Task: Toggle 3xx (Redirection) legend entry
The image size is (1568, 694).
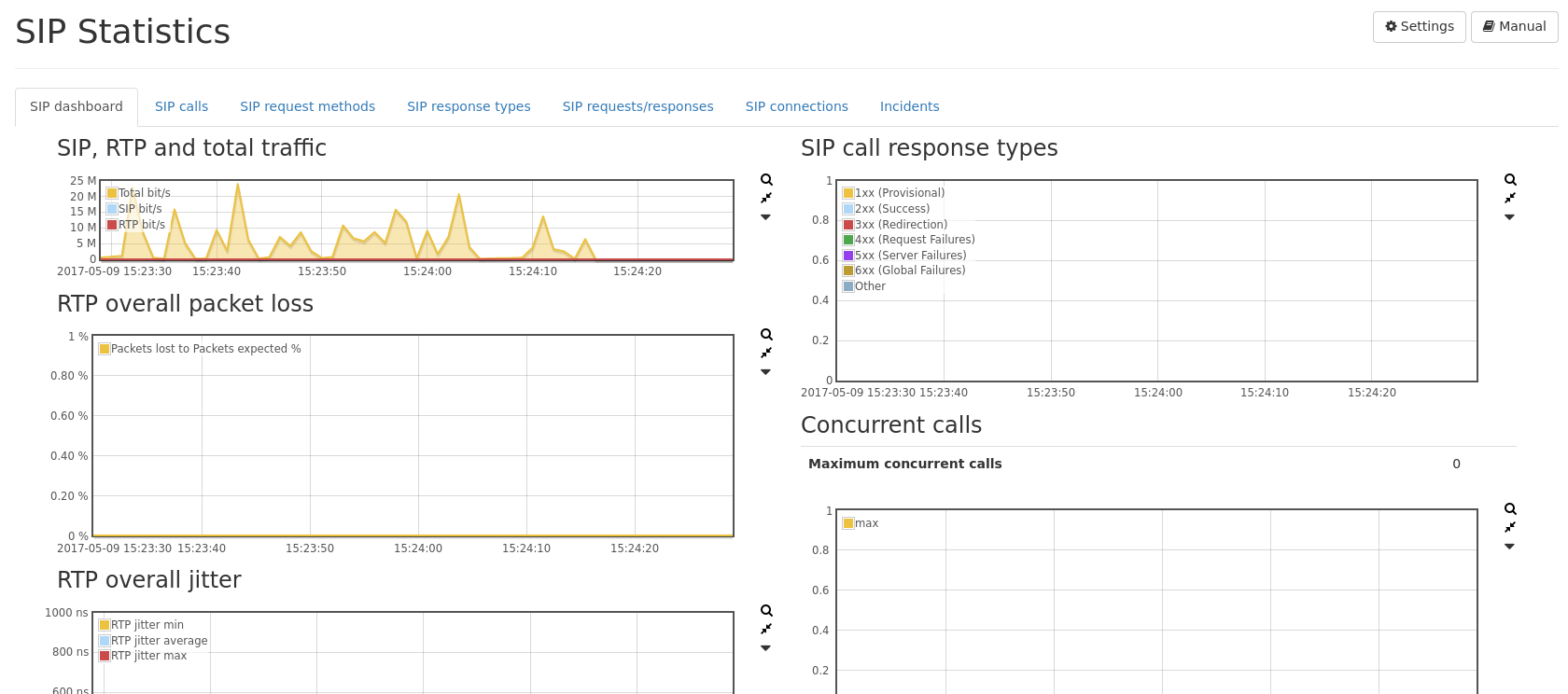Action: point(895,225)
